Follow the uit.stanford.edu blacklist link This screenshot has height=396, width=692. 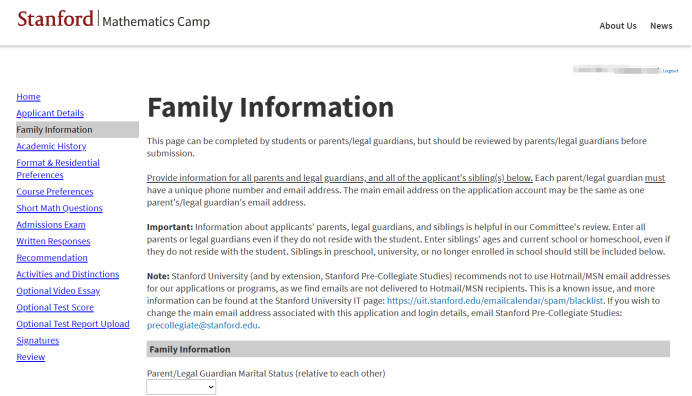(x=495, y=301)
